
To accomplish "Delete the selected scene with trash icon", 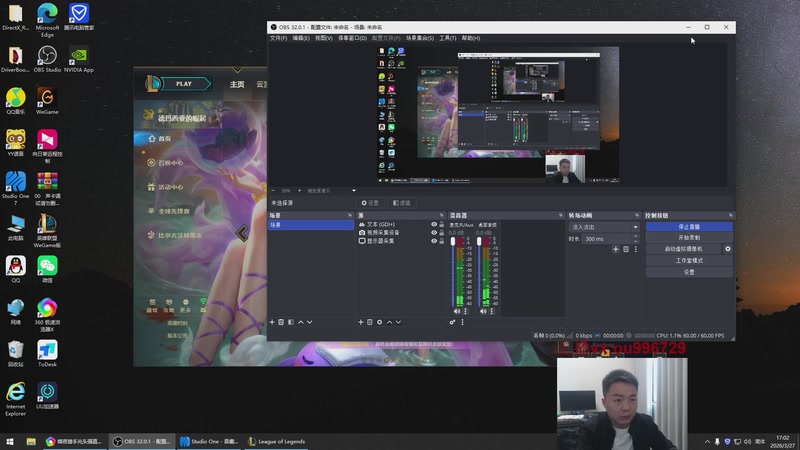I will [x=281, y=322].
